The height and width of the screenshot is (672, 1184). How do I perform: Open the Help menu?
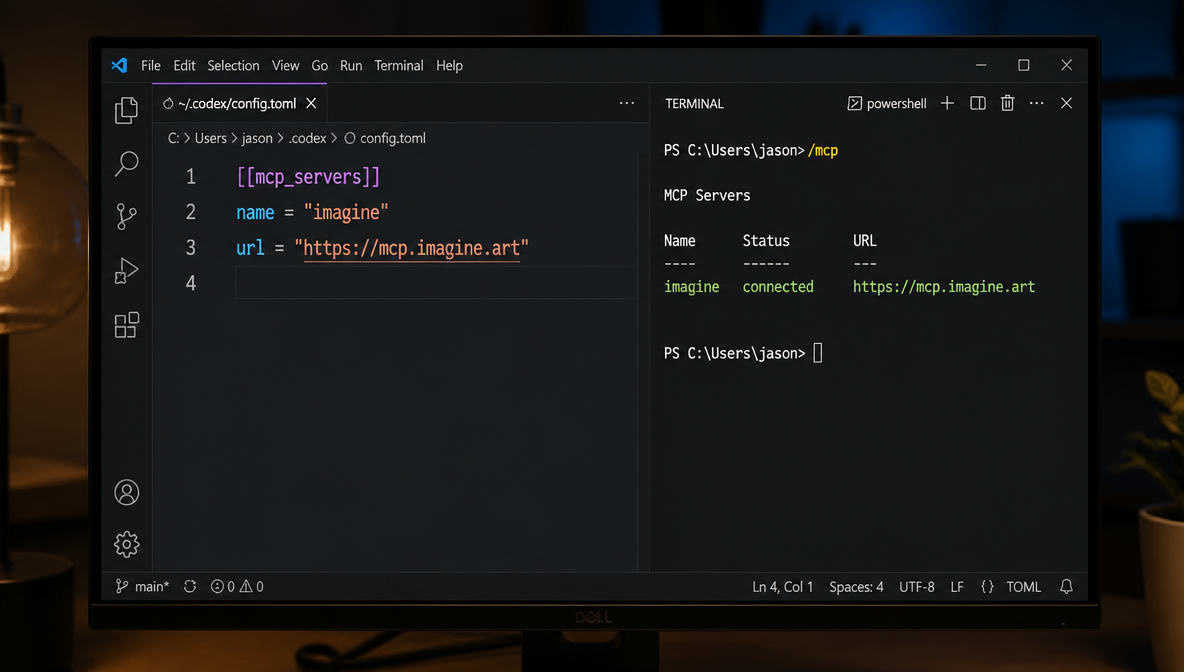[x=449, y=66]
